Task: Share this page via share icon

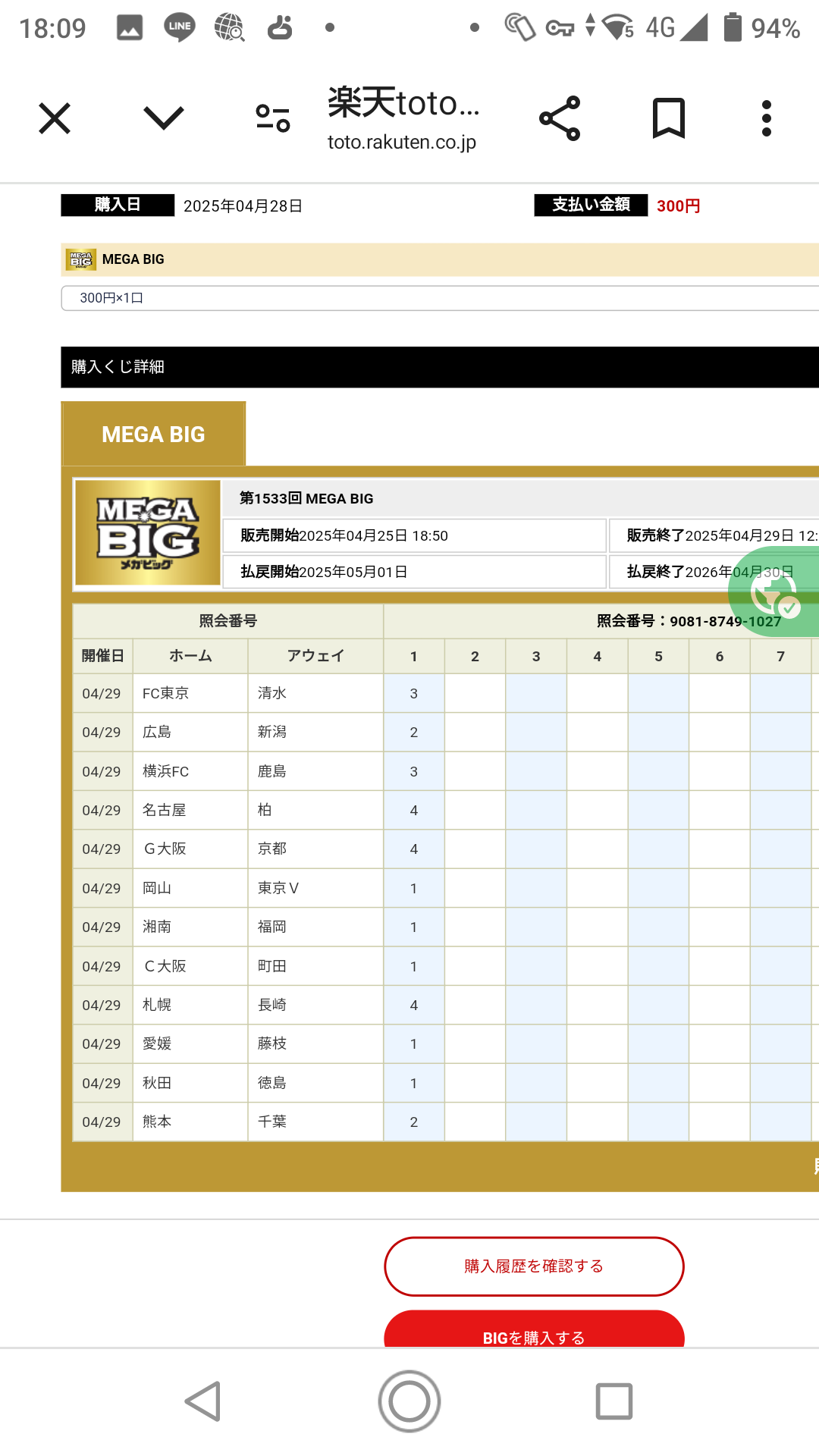Action: 560,118
